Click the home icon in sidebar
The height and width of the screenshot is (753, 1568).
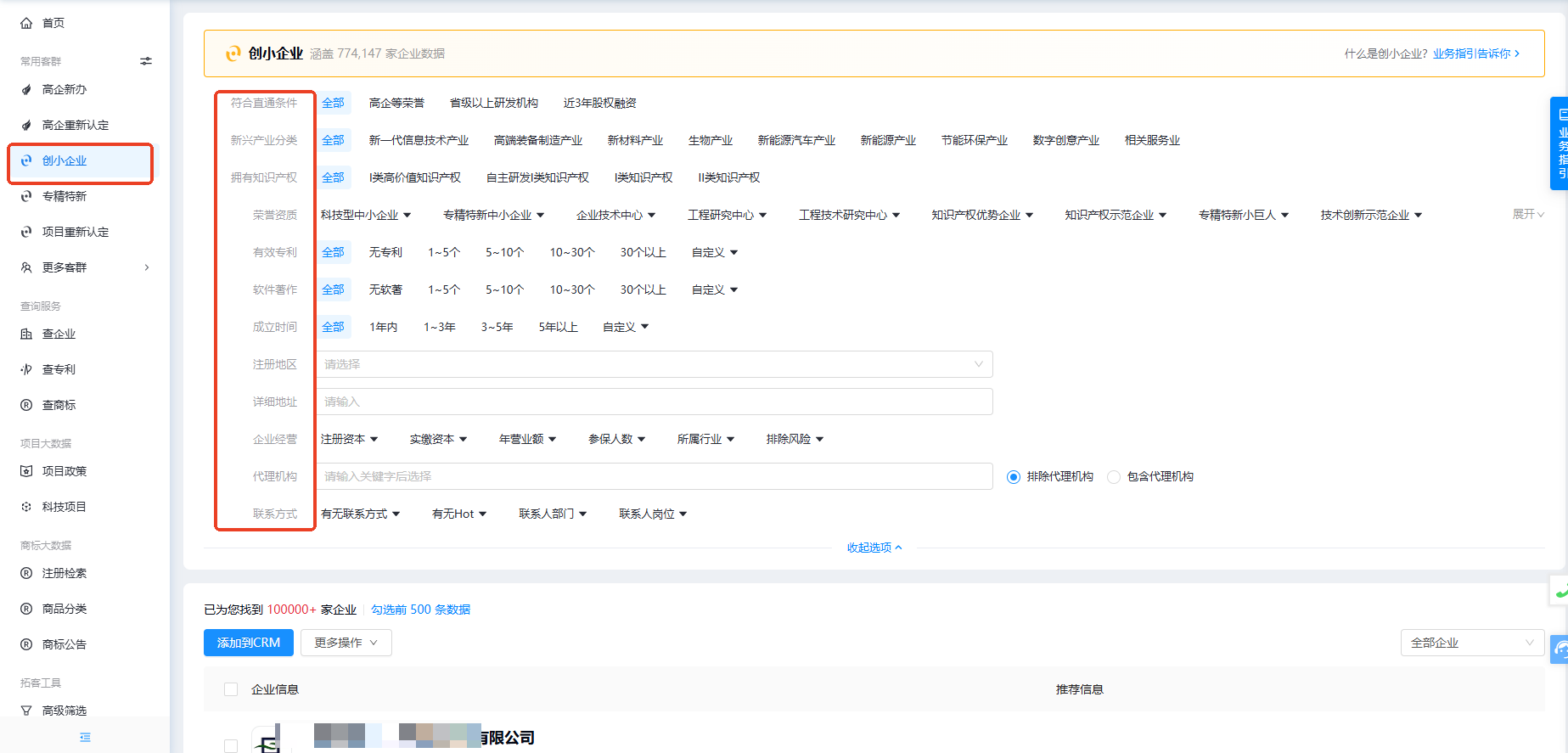click(26, 23)
